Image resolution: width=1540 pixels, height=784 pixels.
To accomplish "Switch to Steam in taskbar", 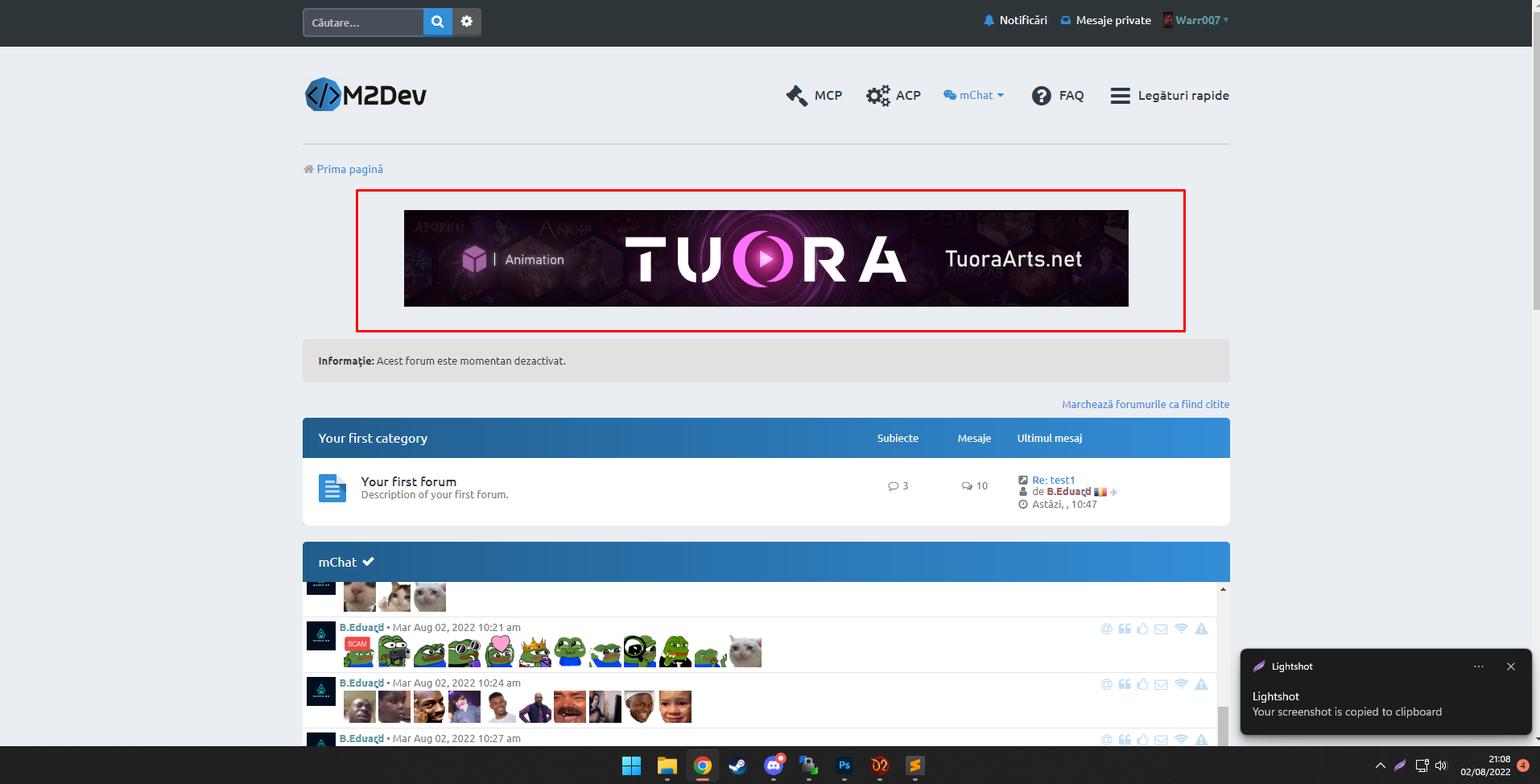I will pos(737,765).
